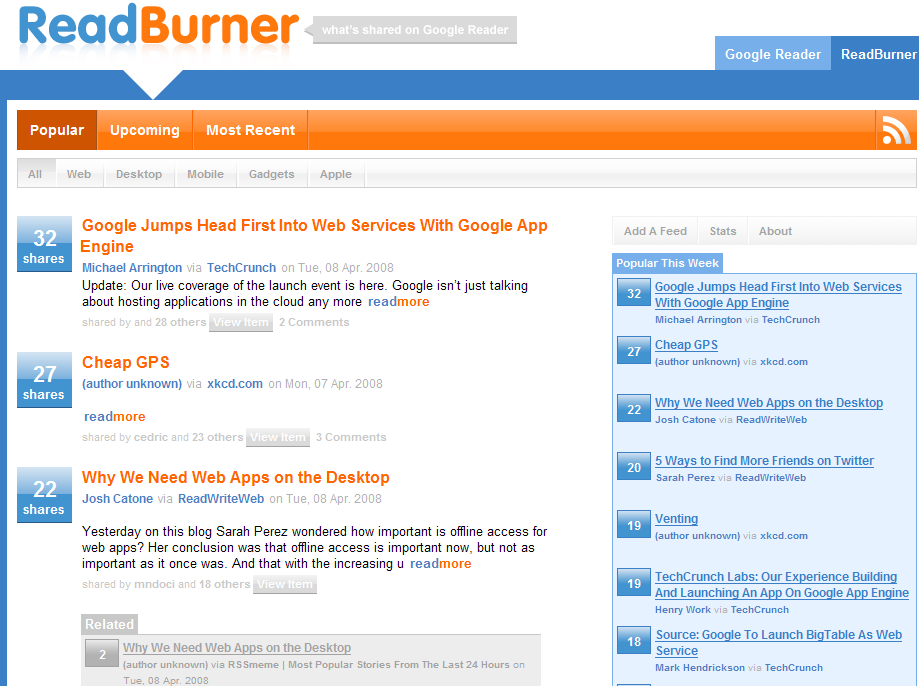
Task: Click View Item for Web Apps Desktop story
Action: point(285,584)
